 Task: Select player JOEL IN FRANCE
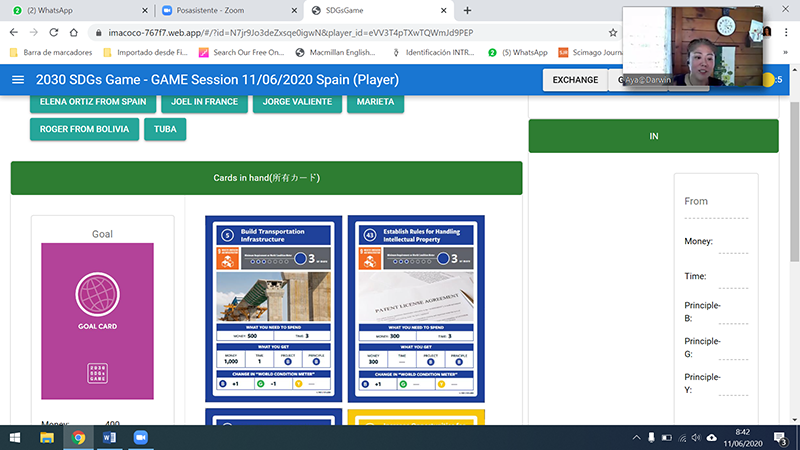tap(204, 102)
